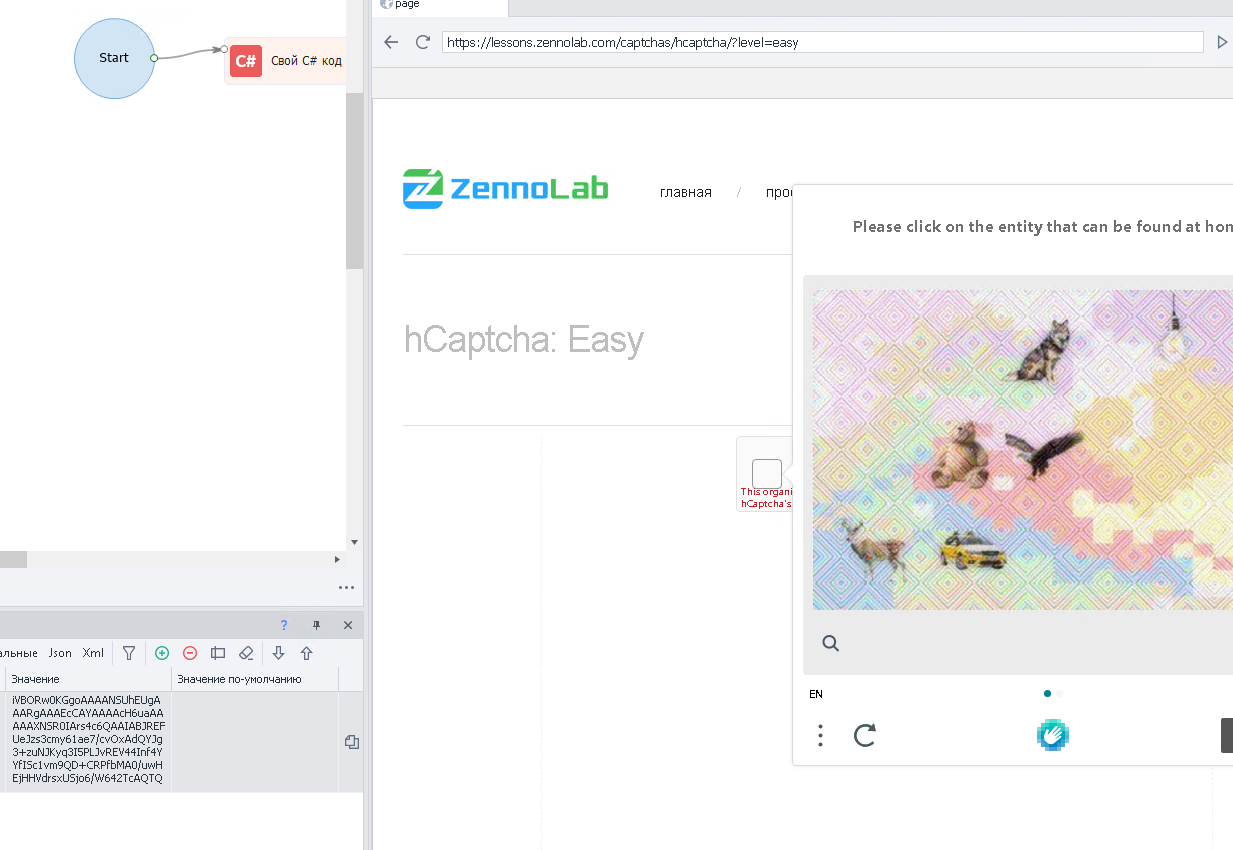Image resolution: width=1233 pixels, height=850 pixels.
Task: Click the canvas horizontal scrollbar right arrow
Action: pyautogui.click(x=337, y=560)
